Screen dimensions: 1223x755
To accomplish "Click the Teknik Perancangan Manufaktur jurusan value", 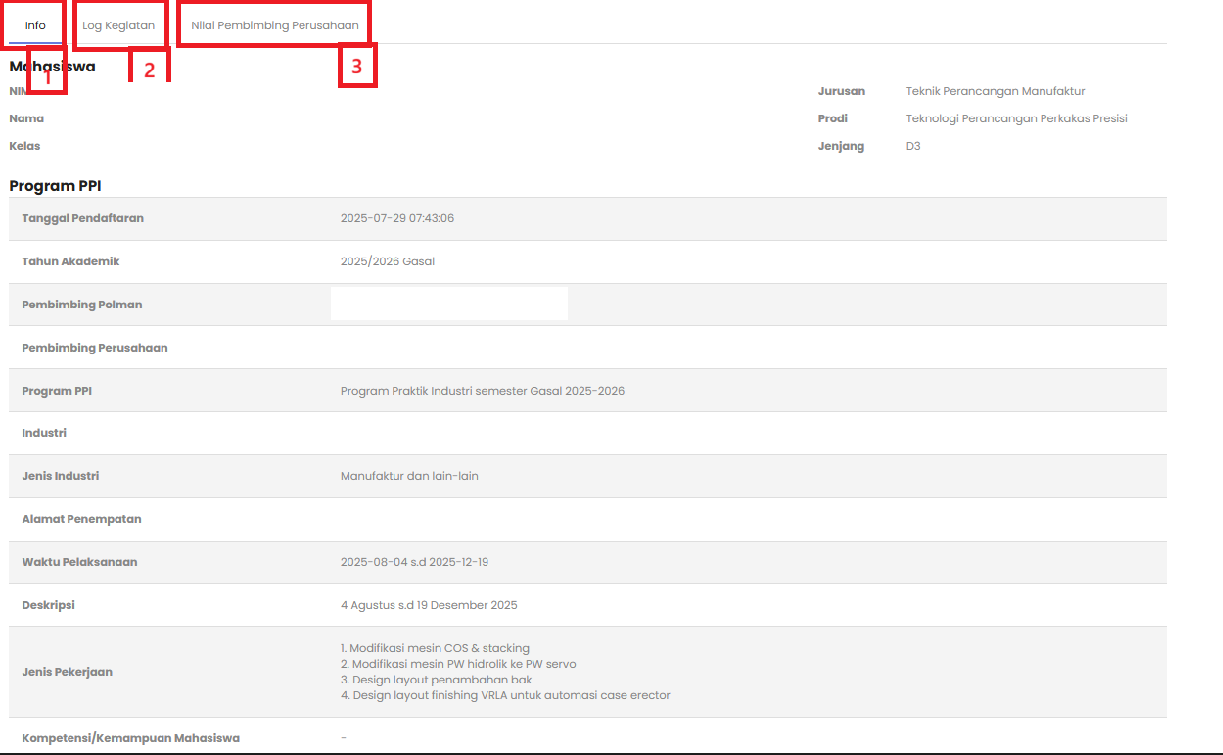I will click(x=994, y=91).
